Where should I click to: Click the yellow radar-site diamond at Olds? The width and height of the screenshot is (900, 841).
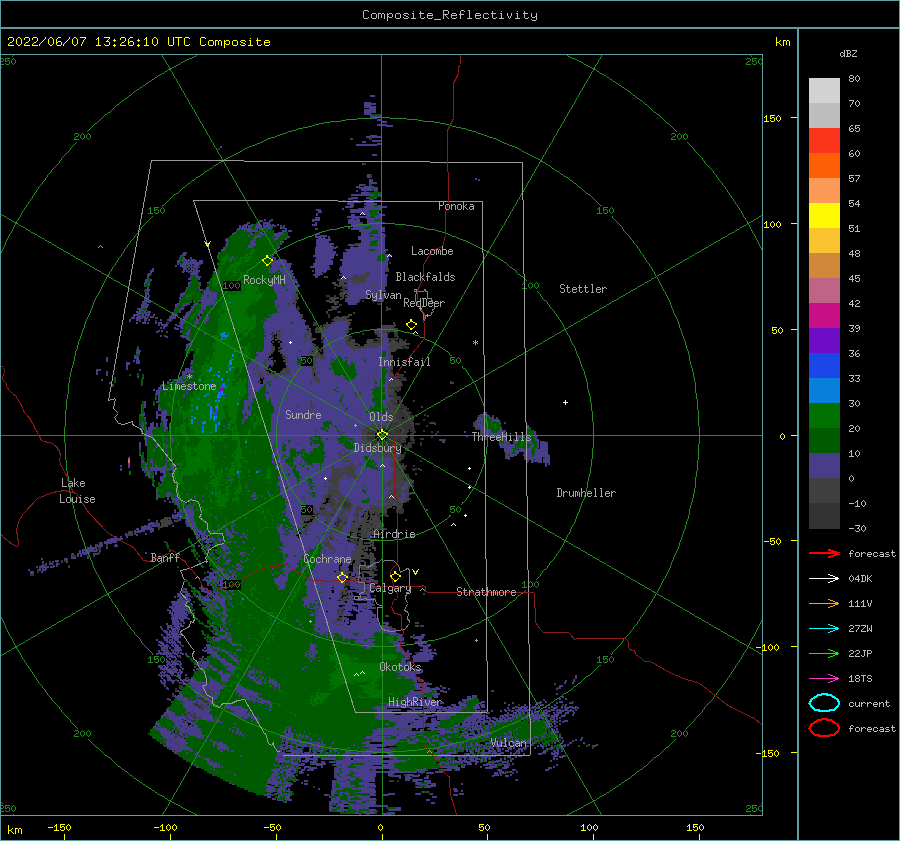click(x=382, y=435)
